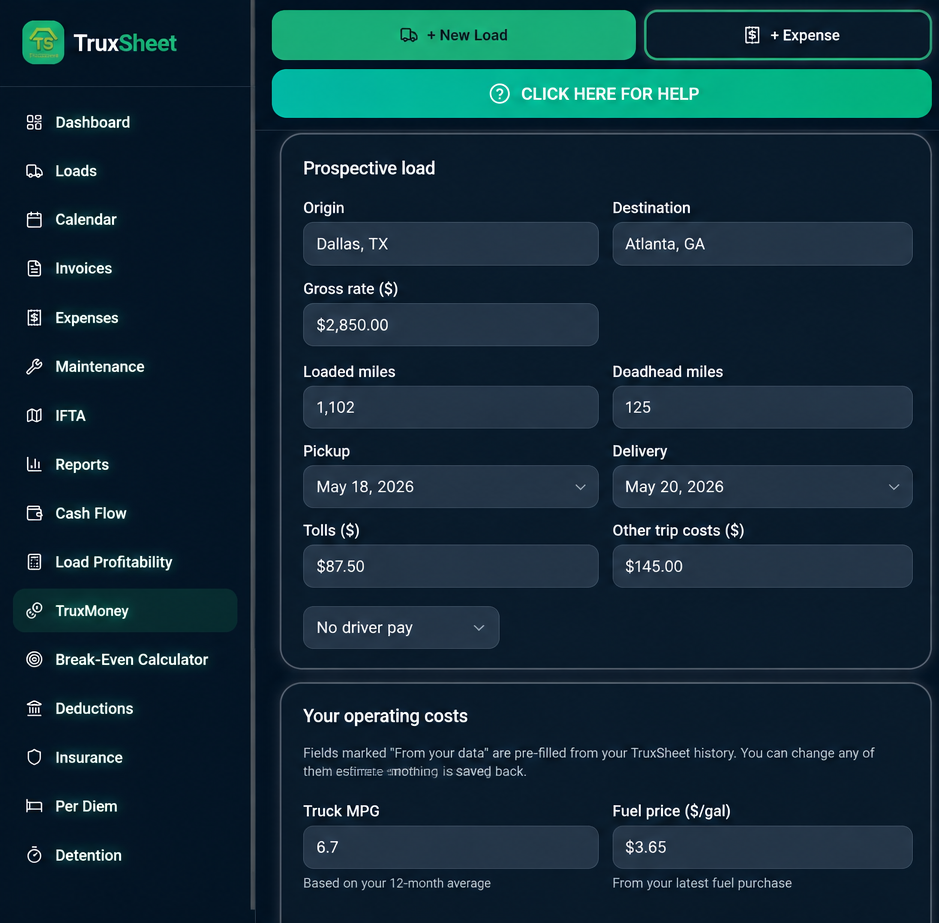Screen dimensions: 939x923
Task: Navigate to Invoices
Action: coord(125,268)
